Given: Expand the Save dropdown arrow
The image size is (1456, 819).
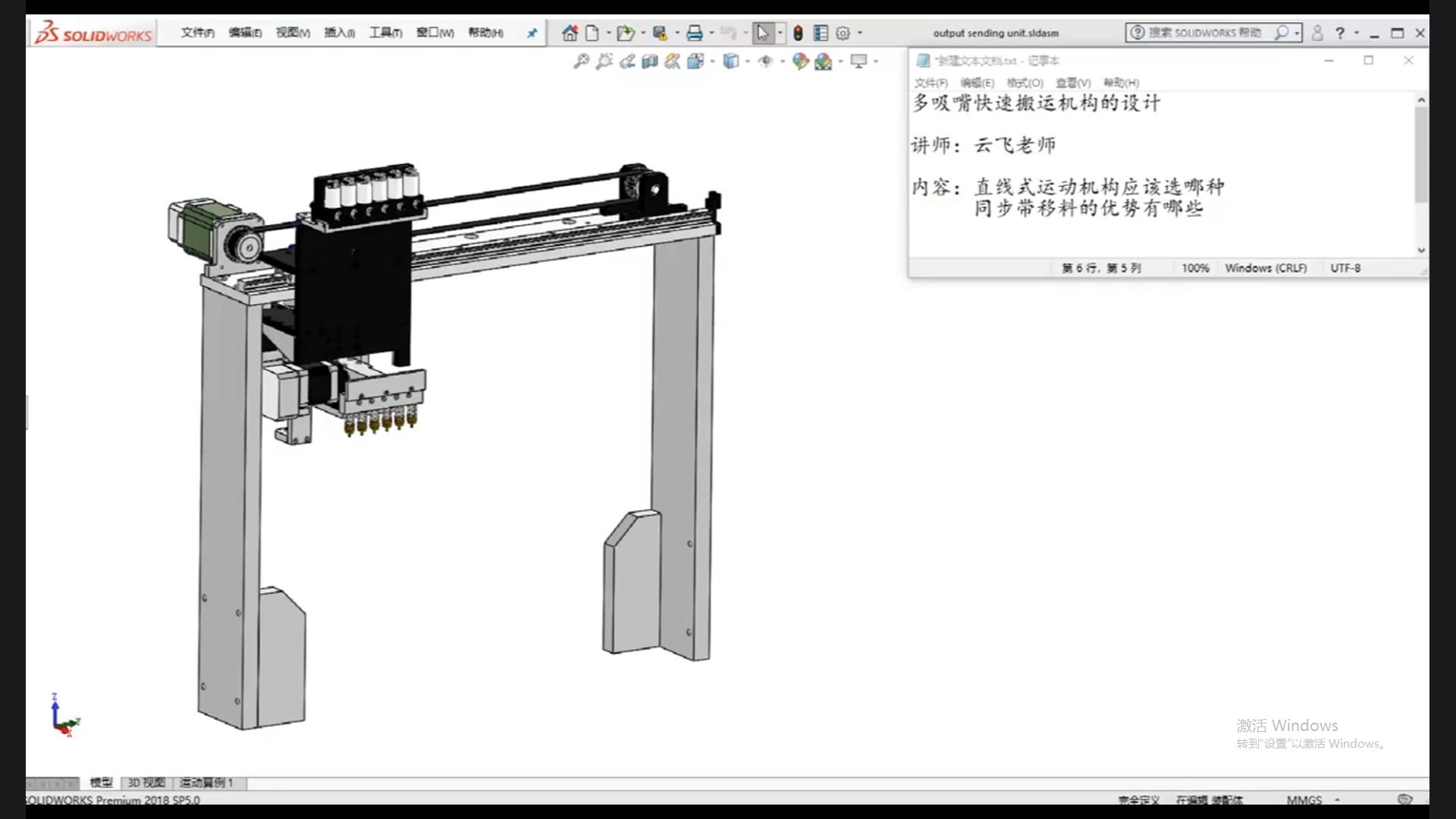Looking at the screenshot, I should click(677, 33).
